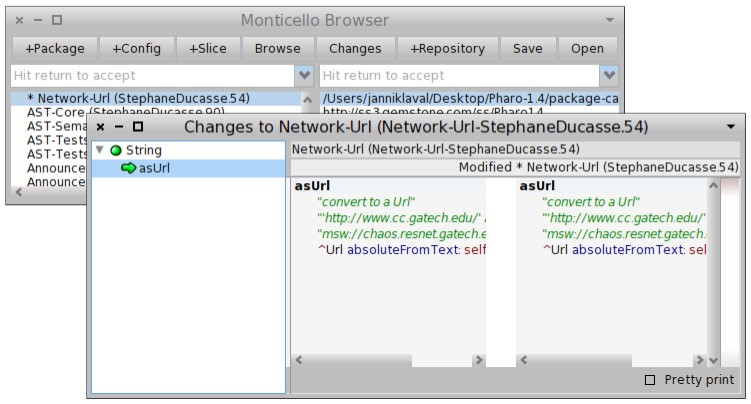Open the left package filter dropdown arrow
The height and width of the screenshot is (404, 751).
point(305,75)
